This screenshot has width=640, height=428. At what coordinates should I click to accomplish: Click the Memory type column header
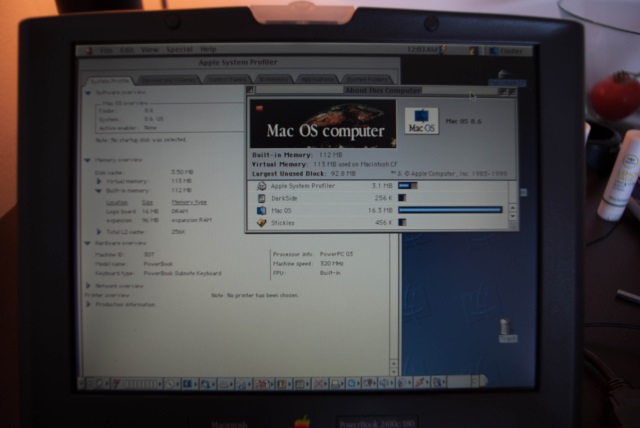(x=189, y=202)
